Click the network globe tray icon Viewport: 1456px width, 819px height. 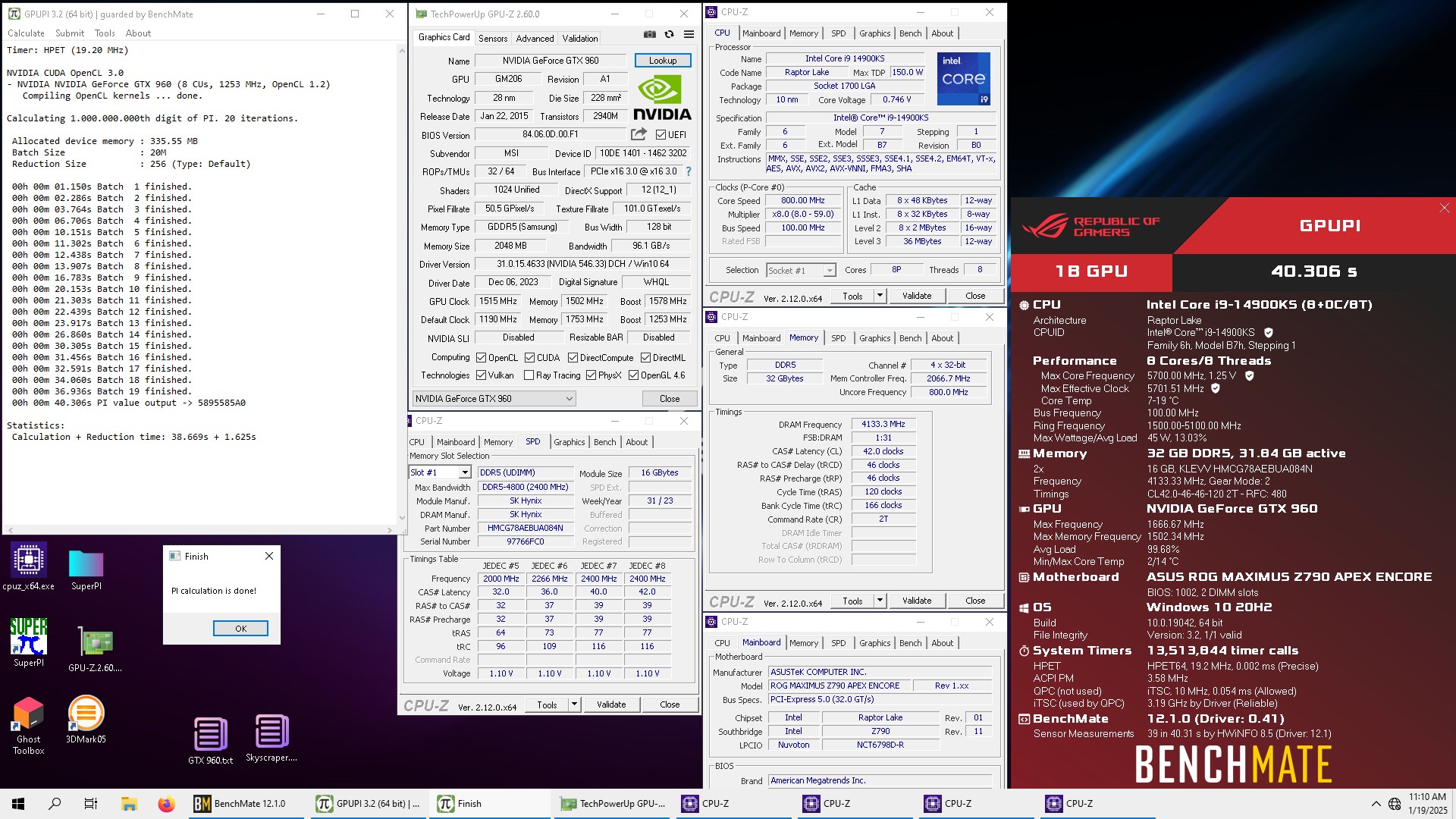[x=1394, y=804]
